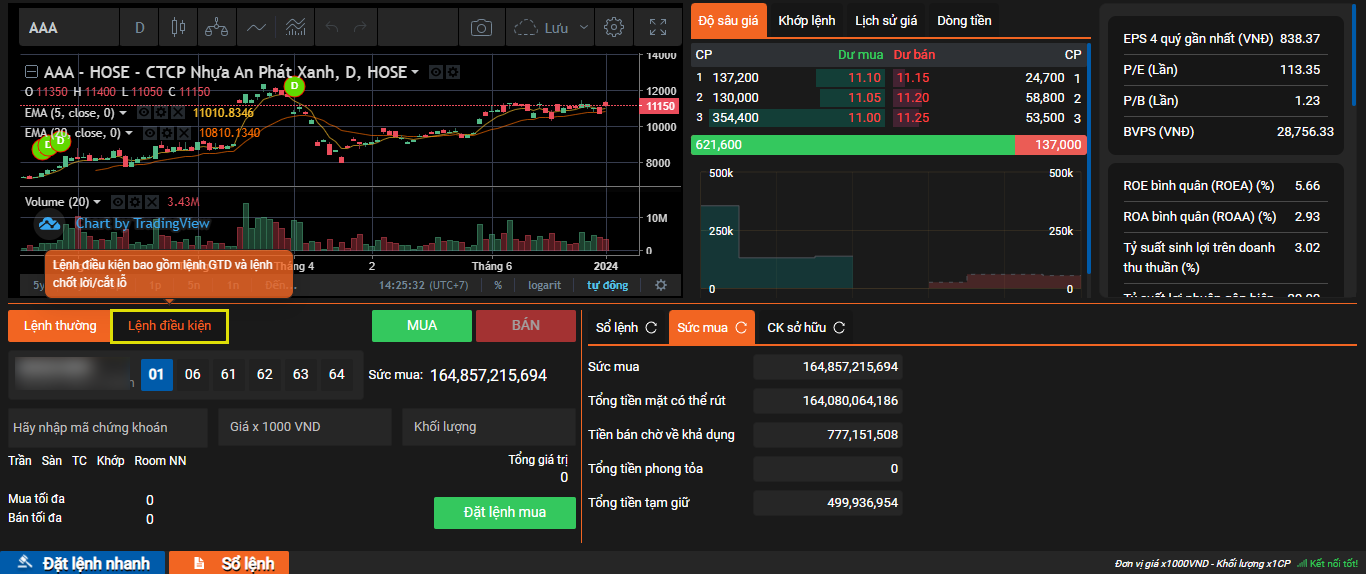
Task: Expand the Volume (20) dropdown arrow
Action: (x=97, y=201)
